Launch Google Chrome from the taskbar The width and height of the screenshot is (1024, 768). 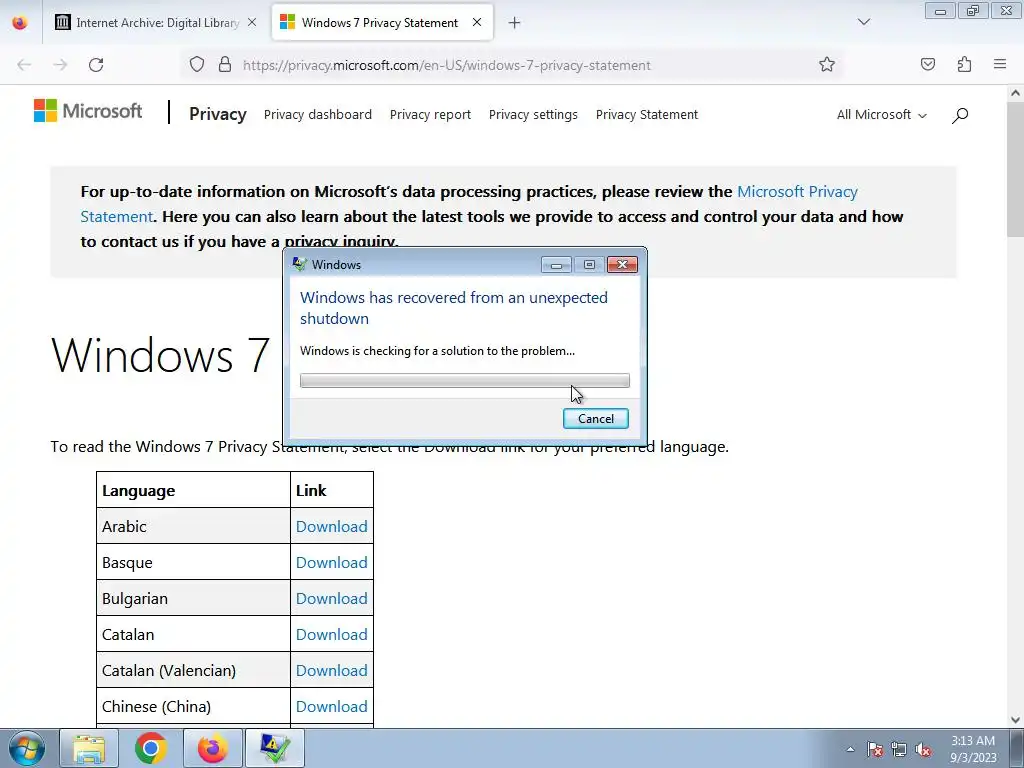point(151,748)
